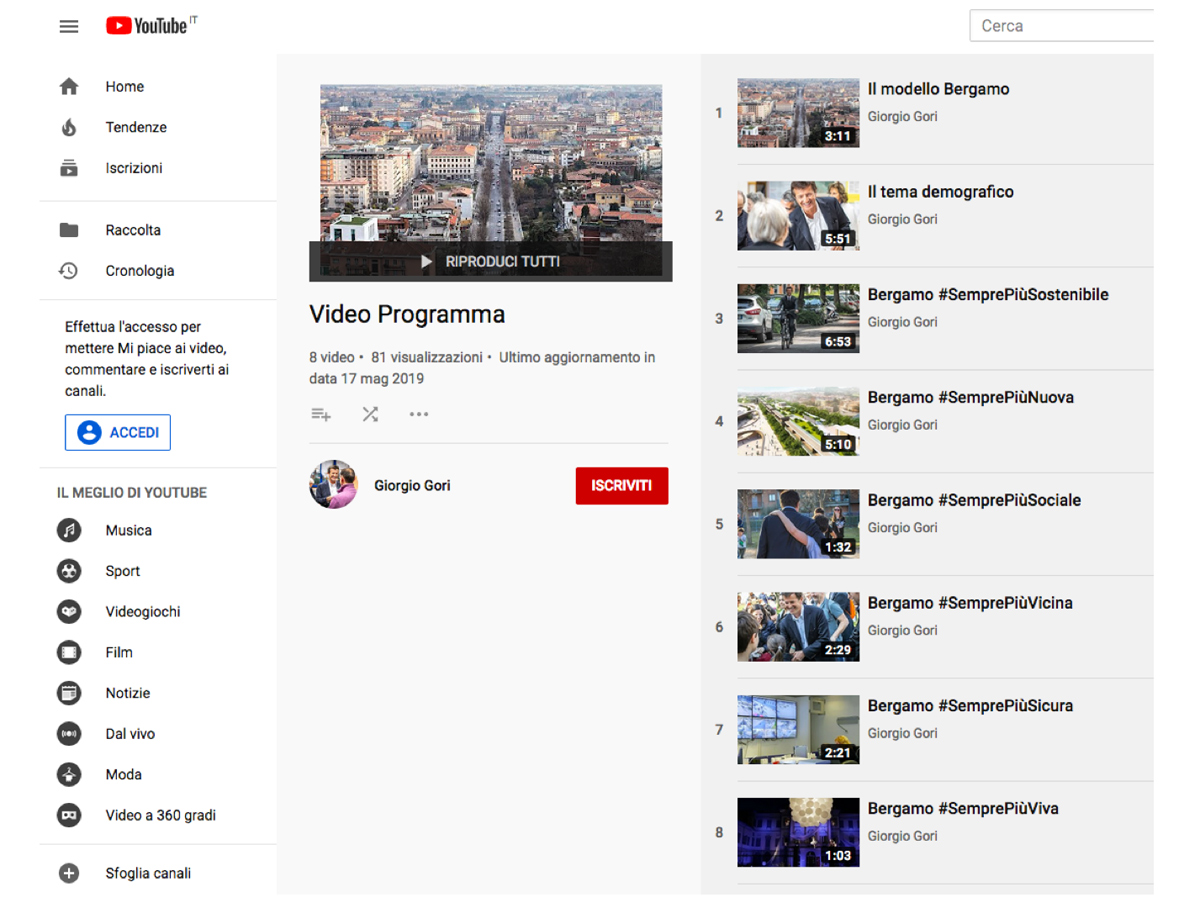
Task: Click the title 'Bergamo #SemprePiùSicura'
Action: (970, 706)
